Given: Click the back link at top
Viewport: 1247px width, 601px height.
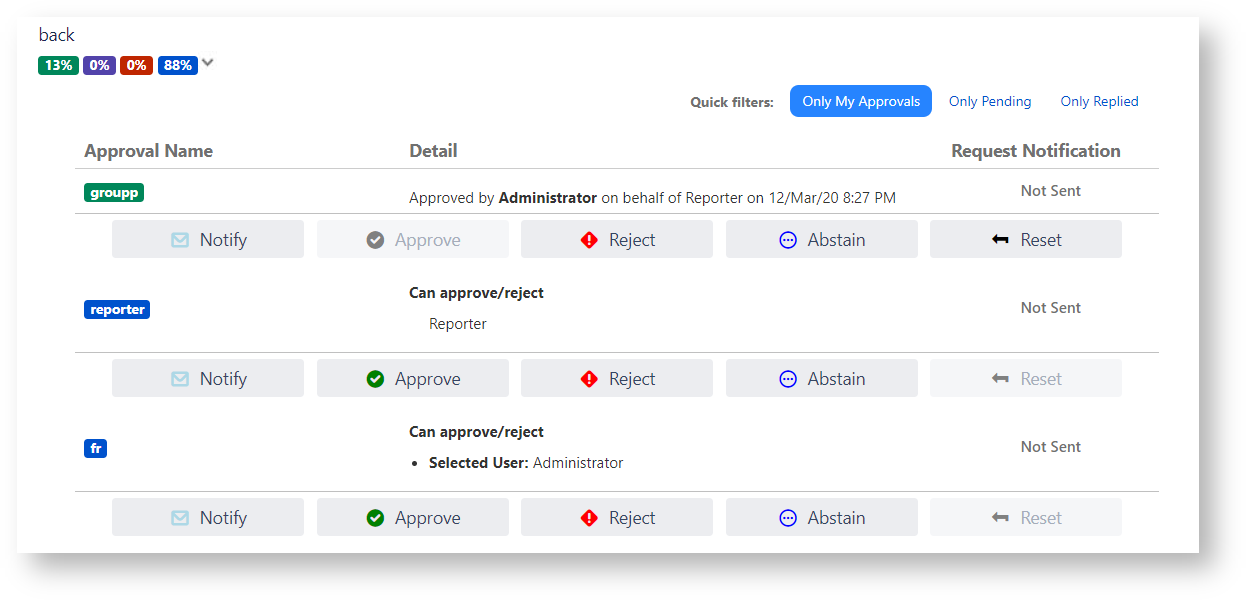Looking at the screenshot, I should pyautogui.click(x=56, y=35).
